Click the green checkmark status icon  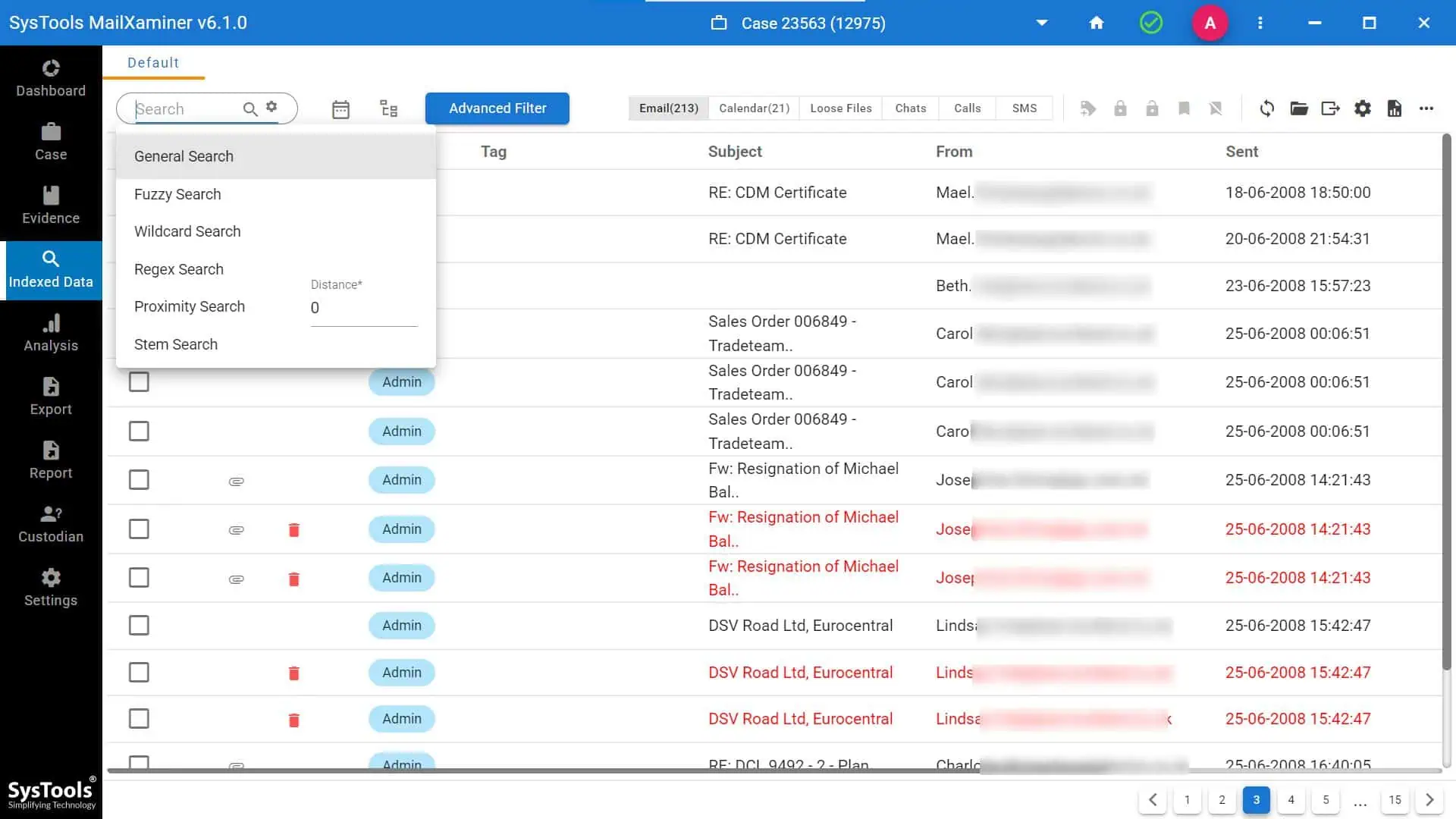point(1151,23)
